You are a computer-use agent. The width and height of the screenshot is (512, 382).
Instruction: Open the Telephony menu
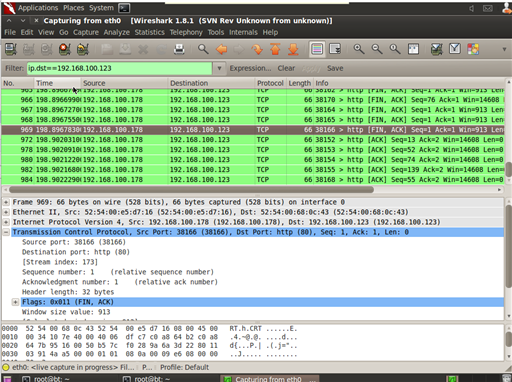coord(186,32)
